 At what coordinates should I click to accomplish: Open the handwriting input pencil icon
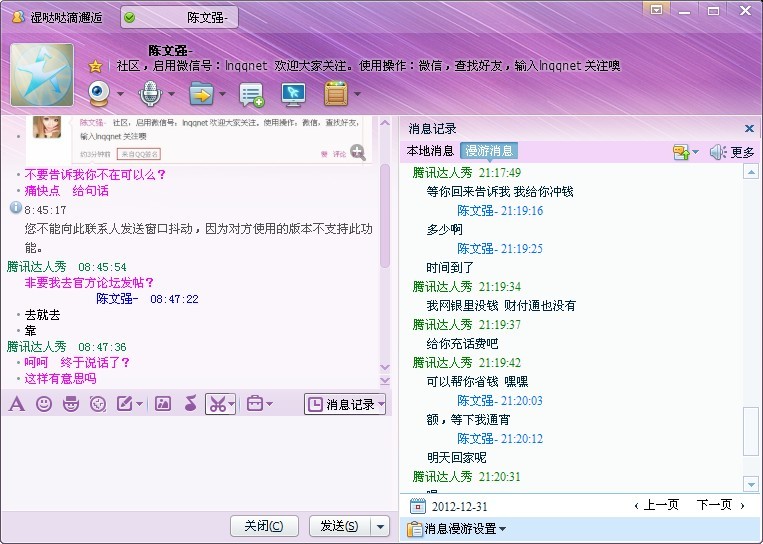pyautogui.click(x=125, y=404)
